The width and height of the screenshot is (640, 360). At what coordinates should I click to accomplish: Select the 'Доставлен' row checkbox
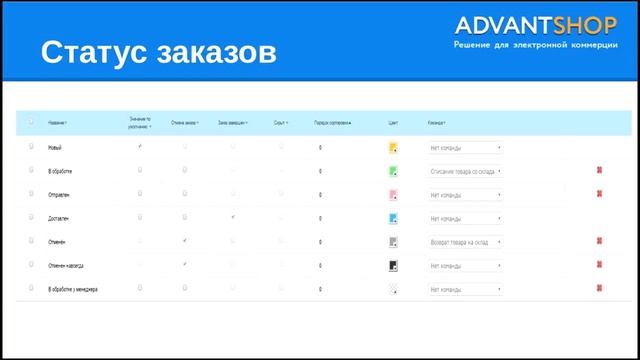[31, 217]
